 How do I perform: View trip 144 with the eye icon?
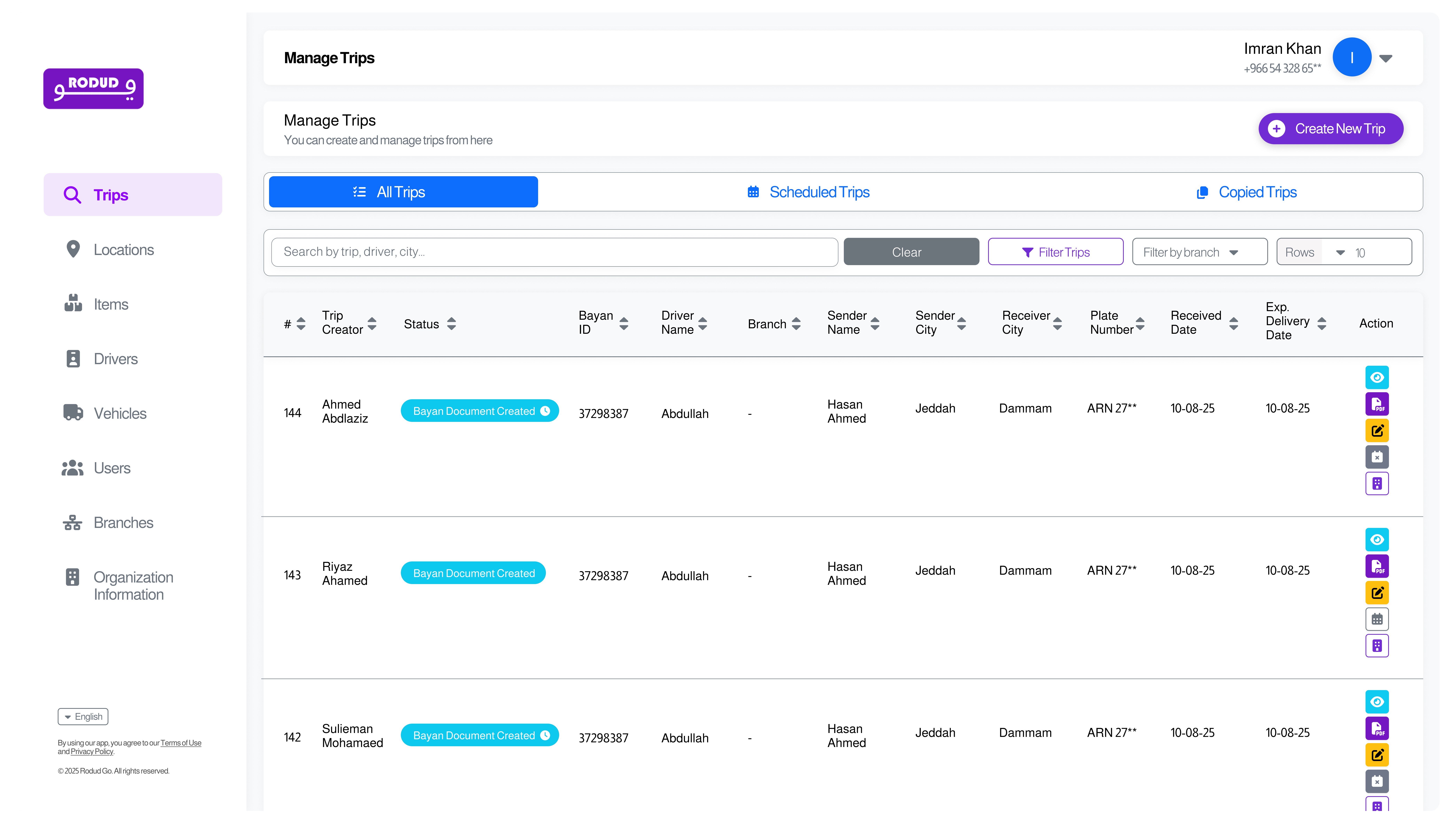pyautogui.click(x=1377, y=377)
